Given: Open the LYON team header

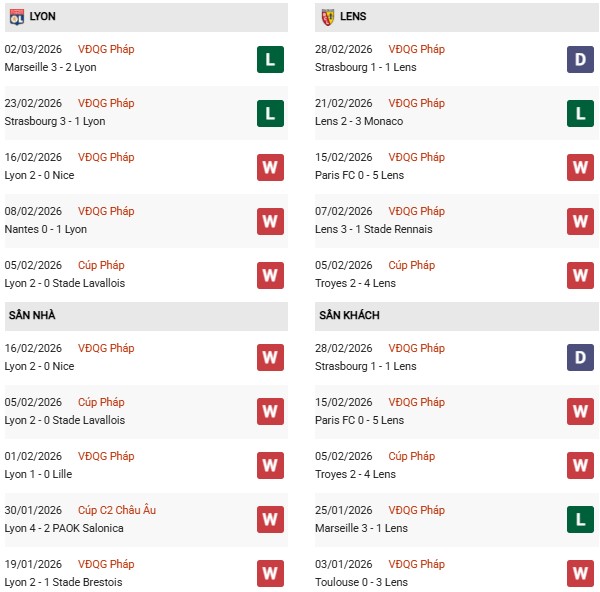Looking at the screenshot, I should point(43,17).
